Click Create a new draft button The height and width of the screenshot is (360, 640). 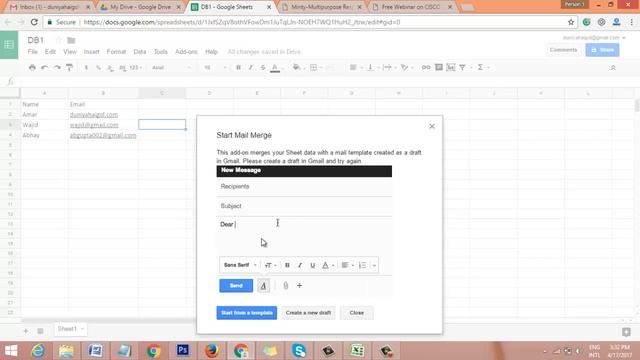[x=308, y=313]
